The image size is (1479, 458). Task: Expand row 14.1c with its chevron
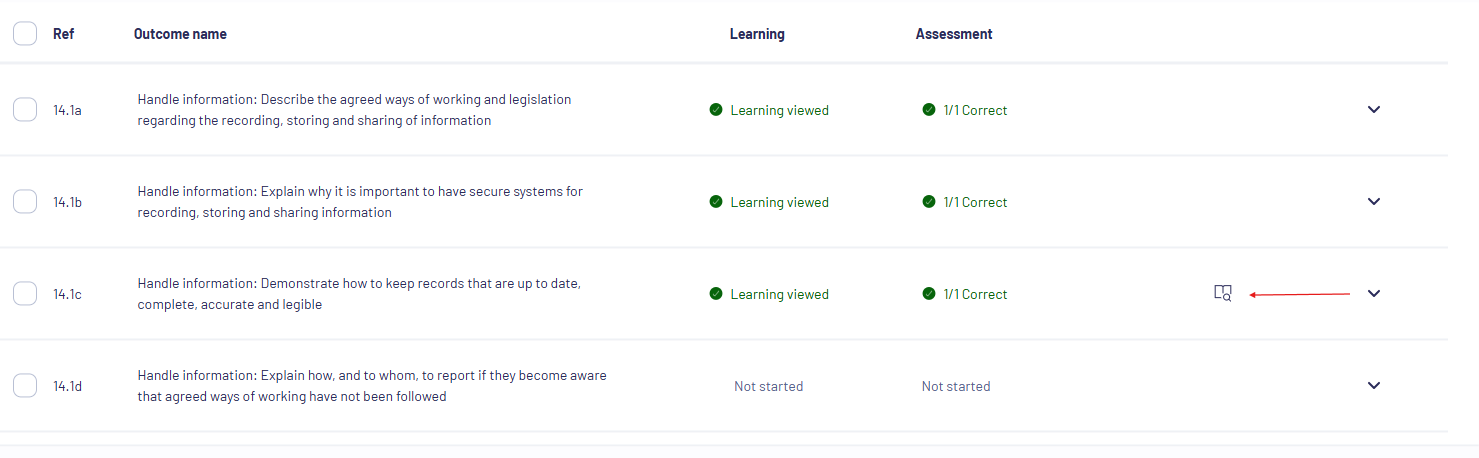(x=1374, y=294)
